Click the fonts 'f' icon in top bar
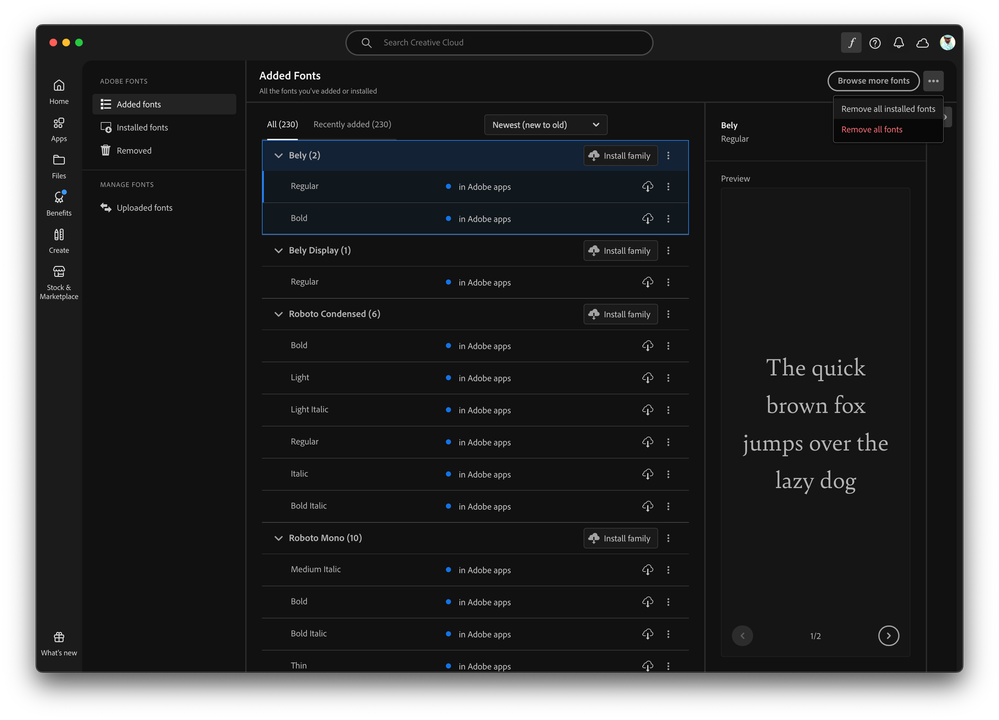 pos(851,43)
